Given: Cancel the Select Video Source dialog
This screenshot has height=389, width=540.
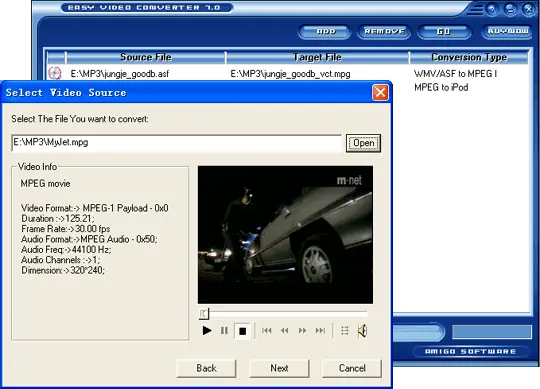Looking at the screenshot, I should coord(352,368).
